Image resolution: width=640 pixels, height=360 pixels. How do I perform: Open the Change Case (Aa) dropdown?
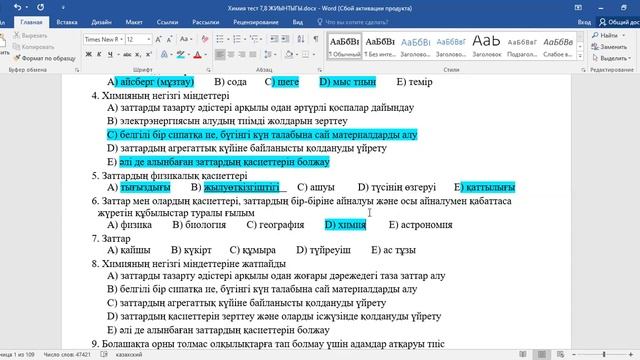coord(185,39)
